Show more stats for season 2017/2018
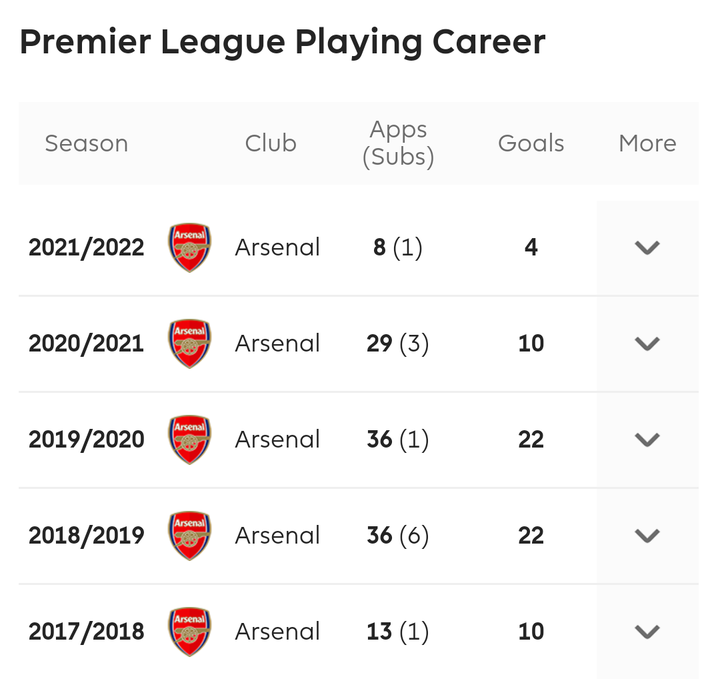Screen dimensions: 720x679 (x=647, y=632)
